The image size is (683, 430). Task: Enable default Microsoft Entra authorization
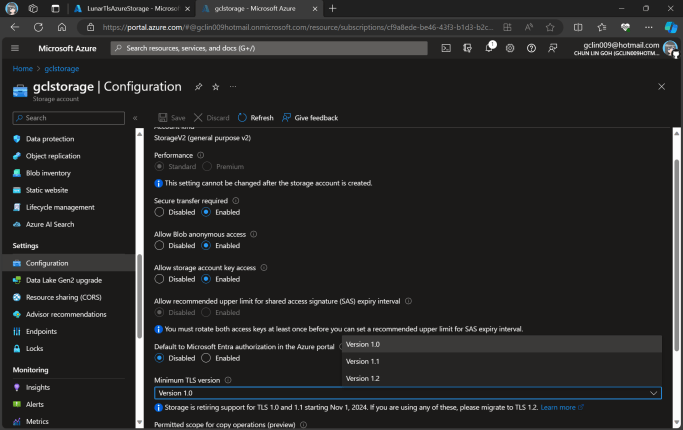coord(207,358)
